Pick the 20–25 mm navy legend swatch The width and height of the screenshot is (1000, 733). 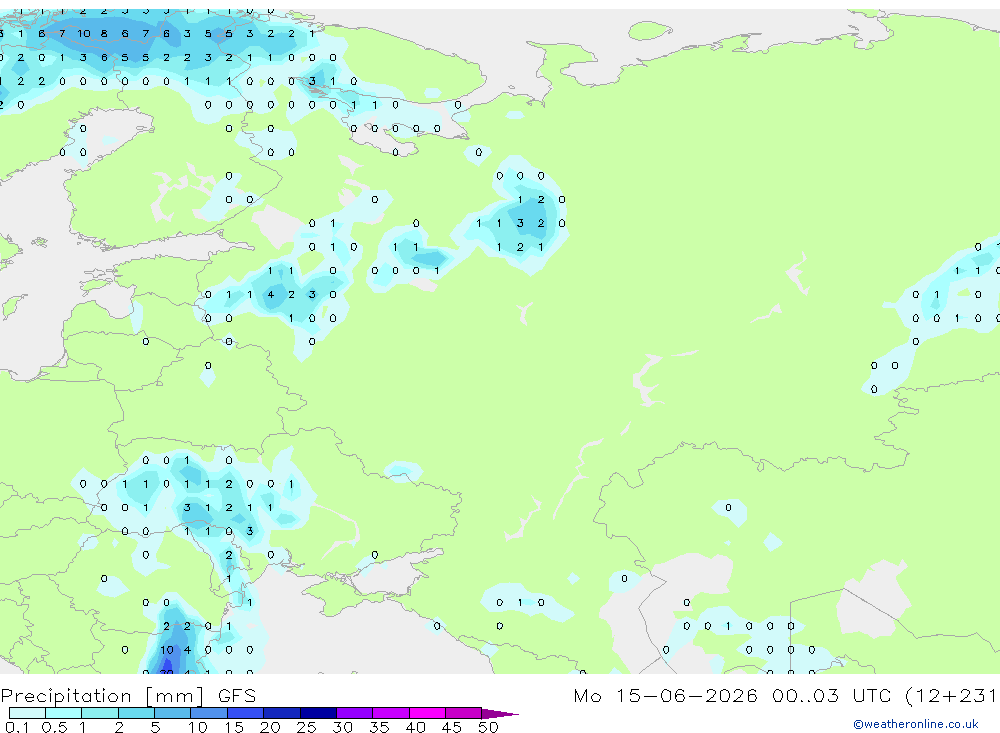click(x=282, y=713)
